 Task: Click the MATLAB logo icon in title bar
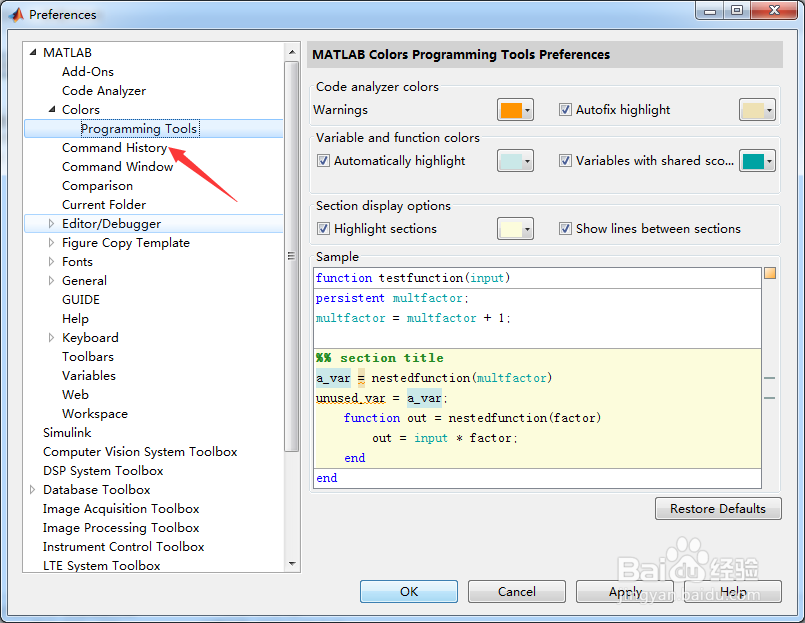coord(16,14)
